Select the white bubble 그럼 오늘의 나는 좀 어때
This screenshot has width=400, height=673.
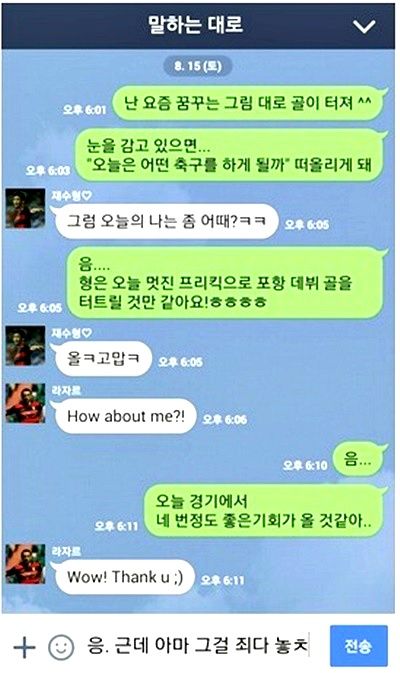pos(167,221)
